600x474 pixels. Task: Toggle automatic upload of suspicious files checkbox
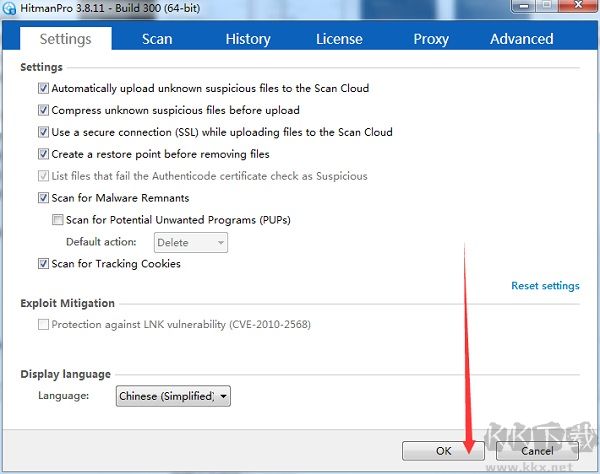click(43, 88)
